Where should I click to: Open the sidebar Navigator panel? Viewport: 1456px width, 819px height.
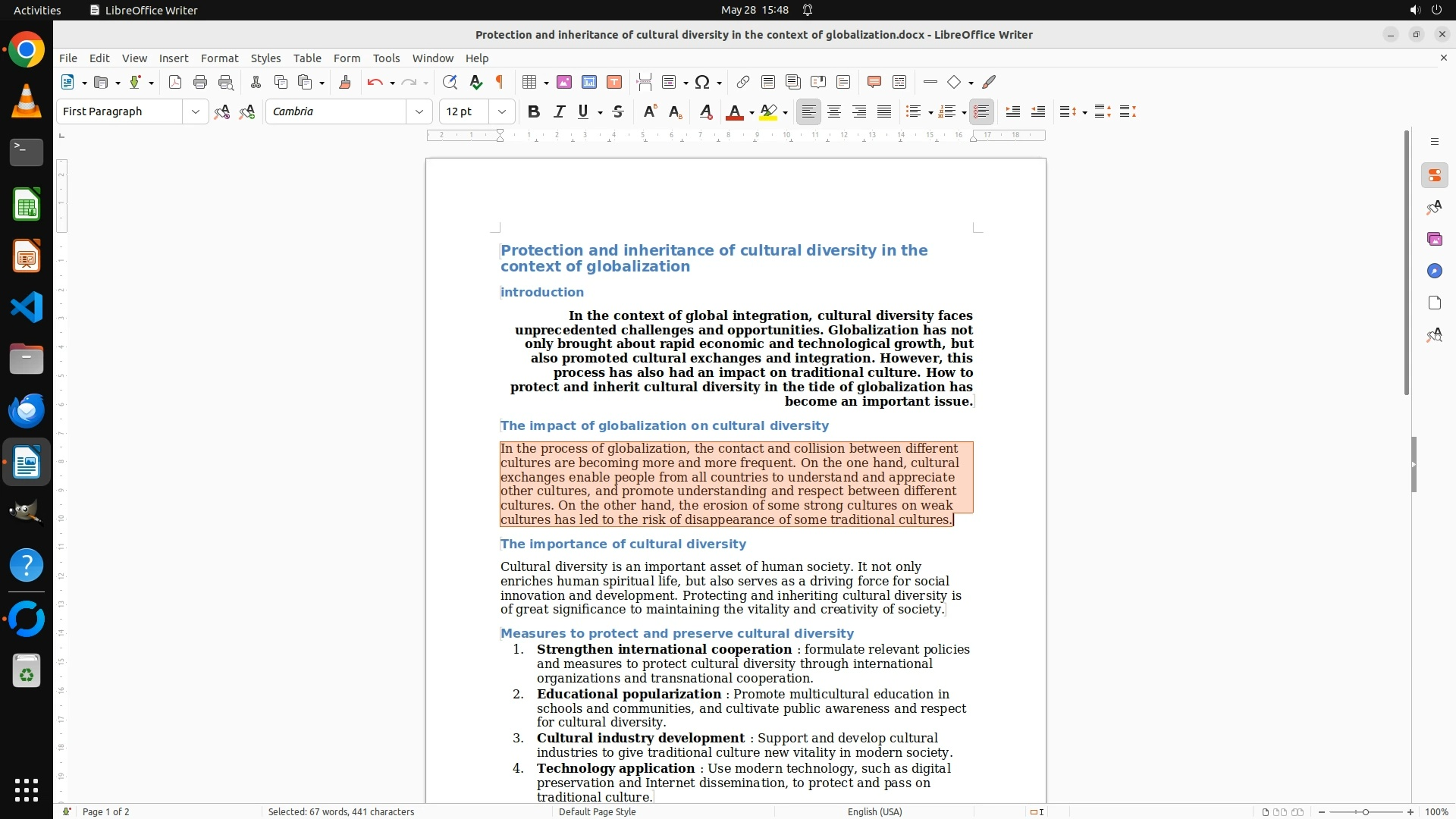pos(1434,271)
